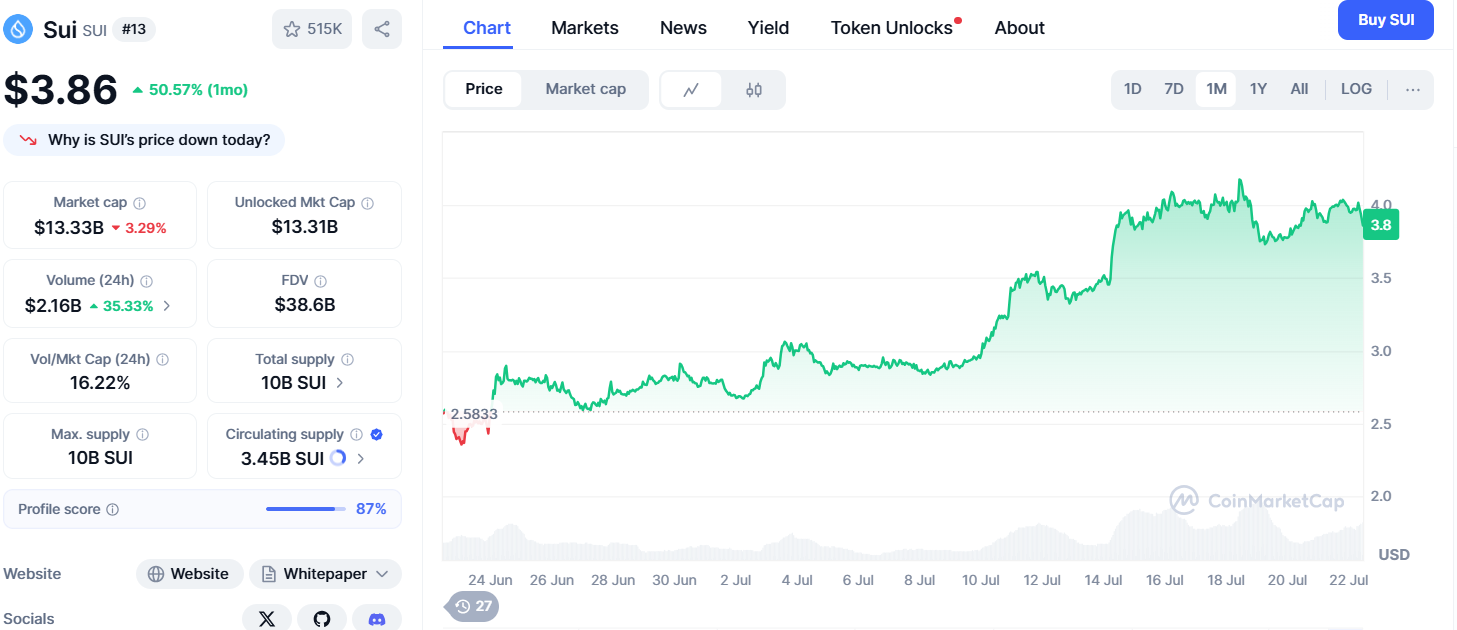Click the 2.5833 starting price label
Screen dimensions: 1457x630
[474, 413]
